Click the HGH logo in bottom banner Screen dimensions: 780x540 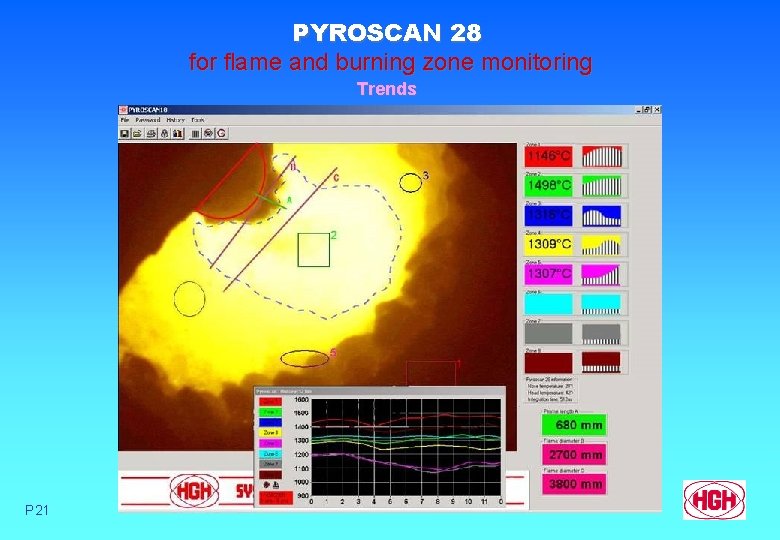pos(195,491)
